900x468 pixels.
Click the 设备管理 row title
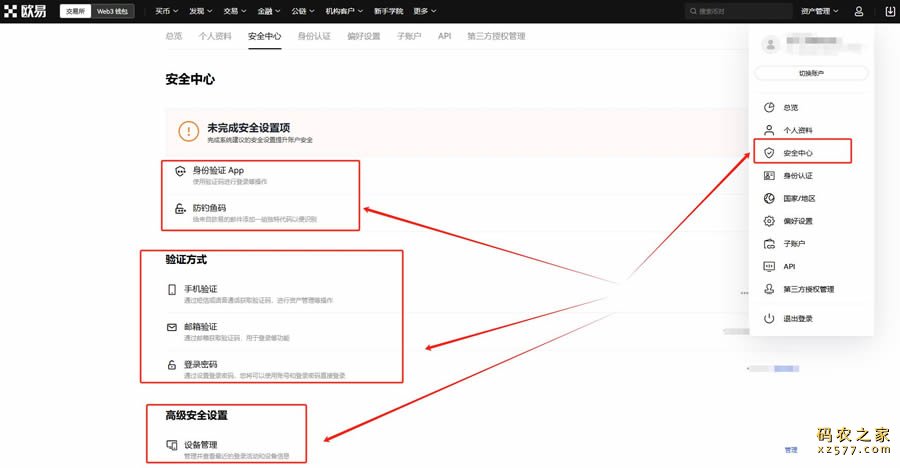200,444
